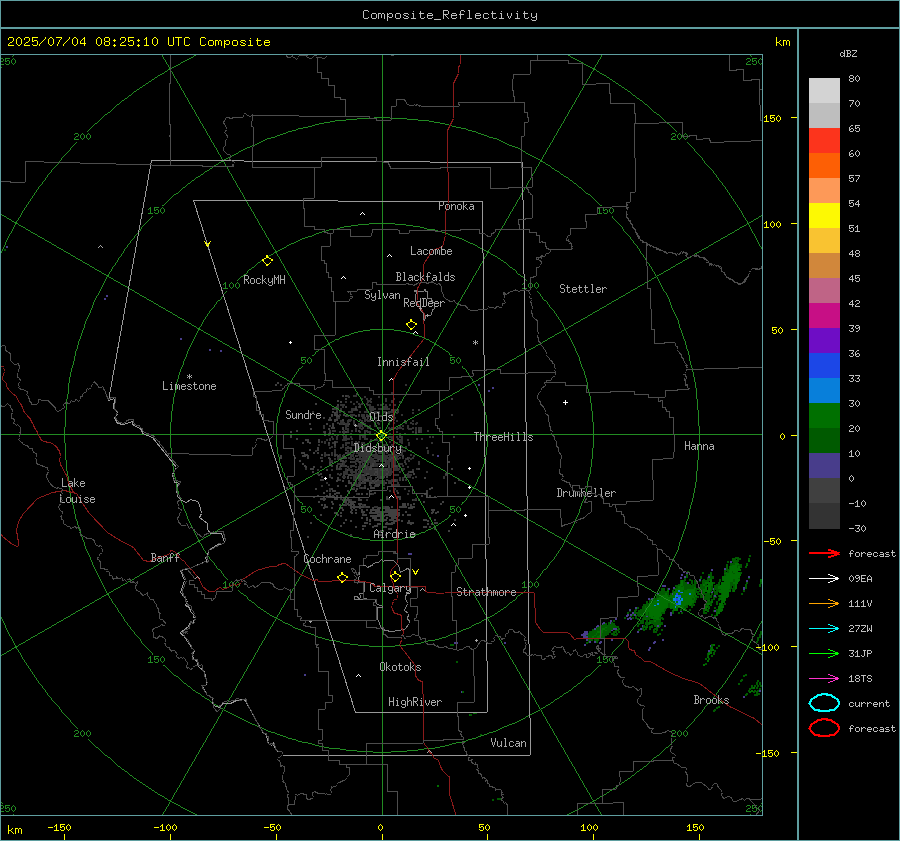
Task: Click the Blackfalds city label
Action: (x=425, y=277)
